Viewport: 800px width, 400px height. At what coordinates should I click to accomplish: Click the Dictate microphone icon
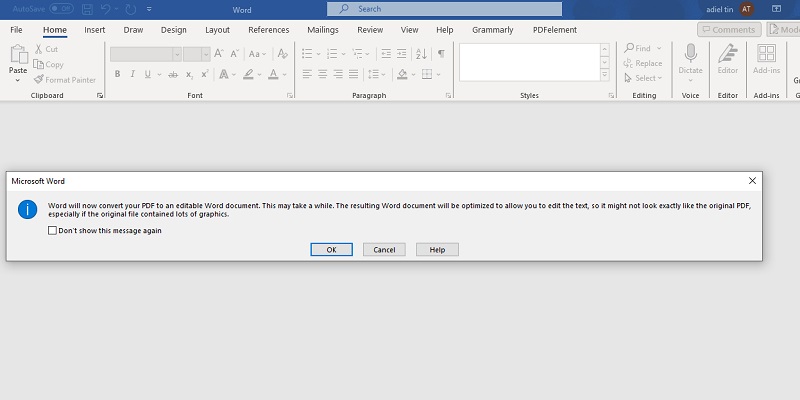[690, 53]
